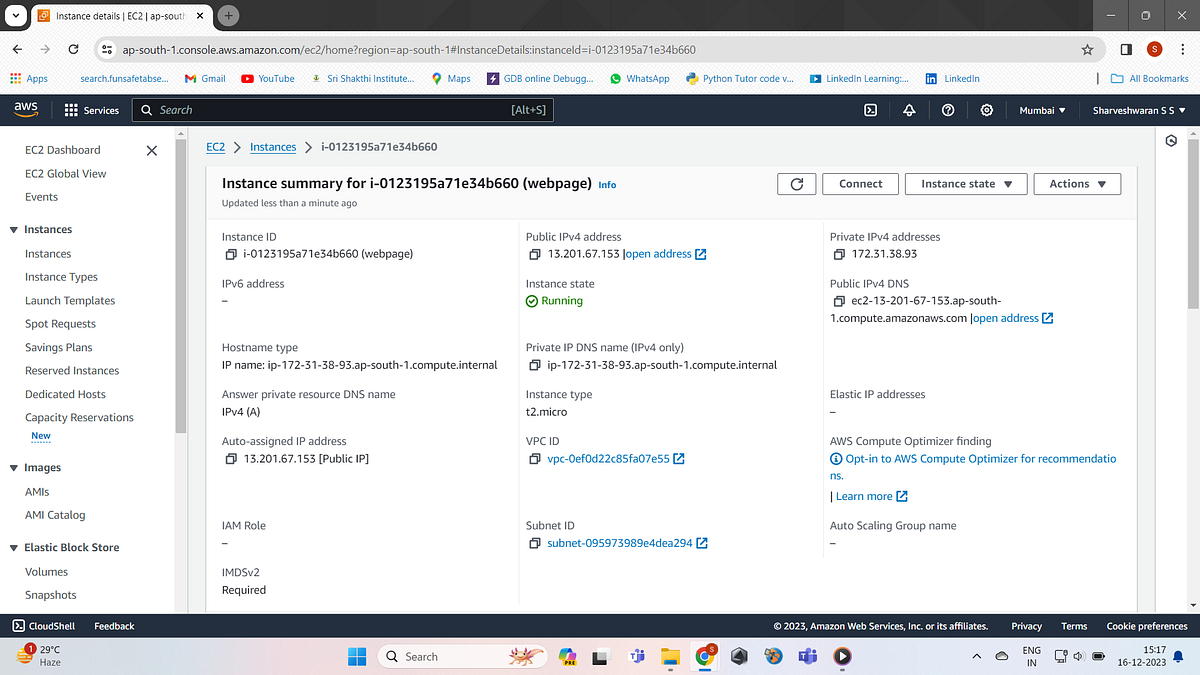Open the Instance state dropdown
The width and height of the screenshot is (1200, 675).
[965, 183]
